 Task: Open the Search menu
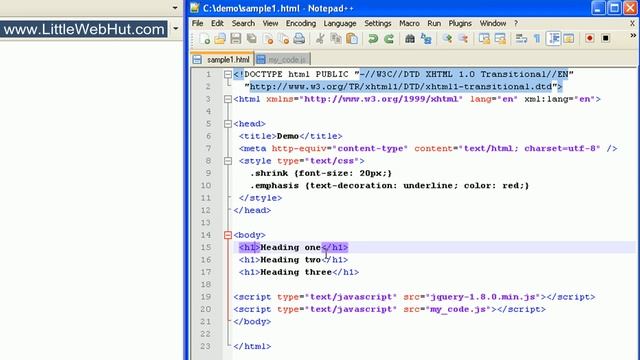tap(243, 23)
